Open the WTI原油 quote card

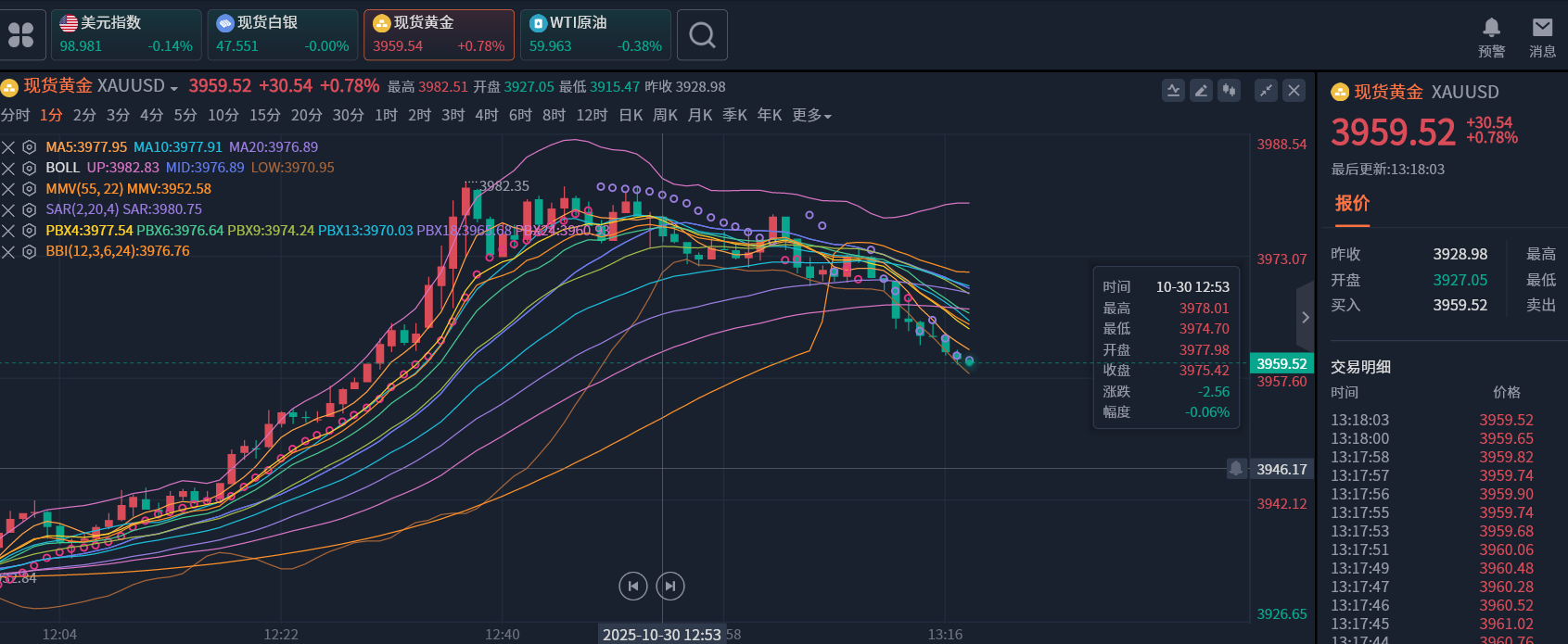(x=595, y=35)
